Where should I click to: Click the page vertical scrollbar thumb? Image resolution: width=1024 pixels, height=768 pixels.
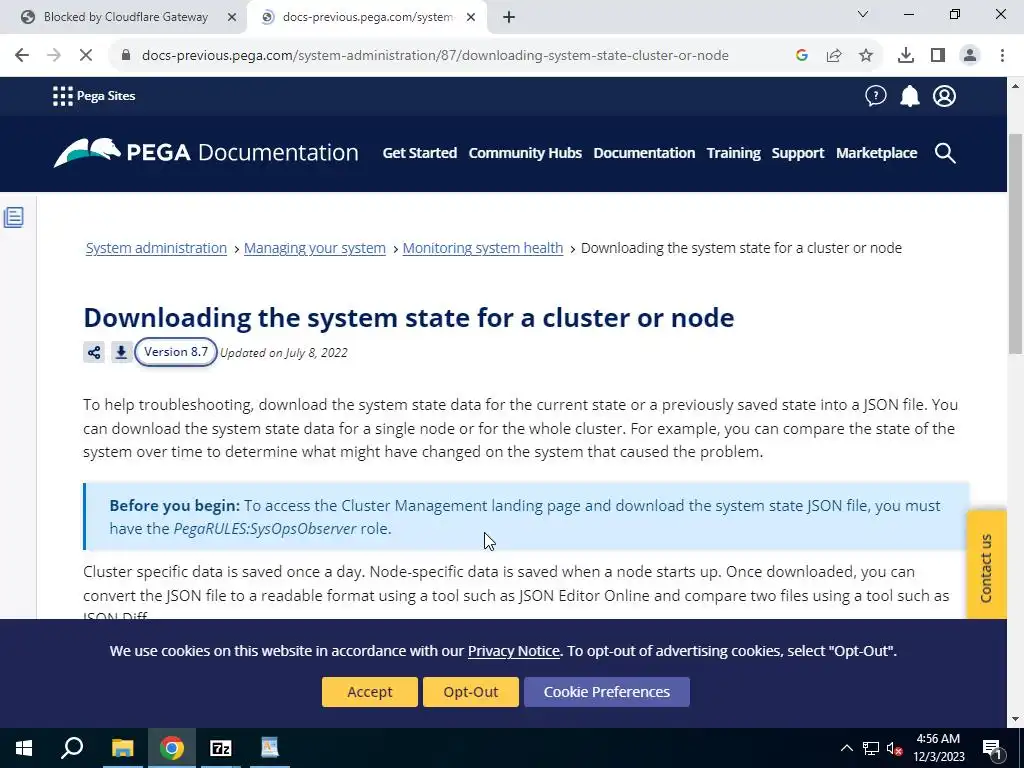point(1016,244)
